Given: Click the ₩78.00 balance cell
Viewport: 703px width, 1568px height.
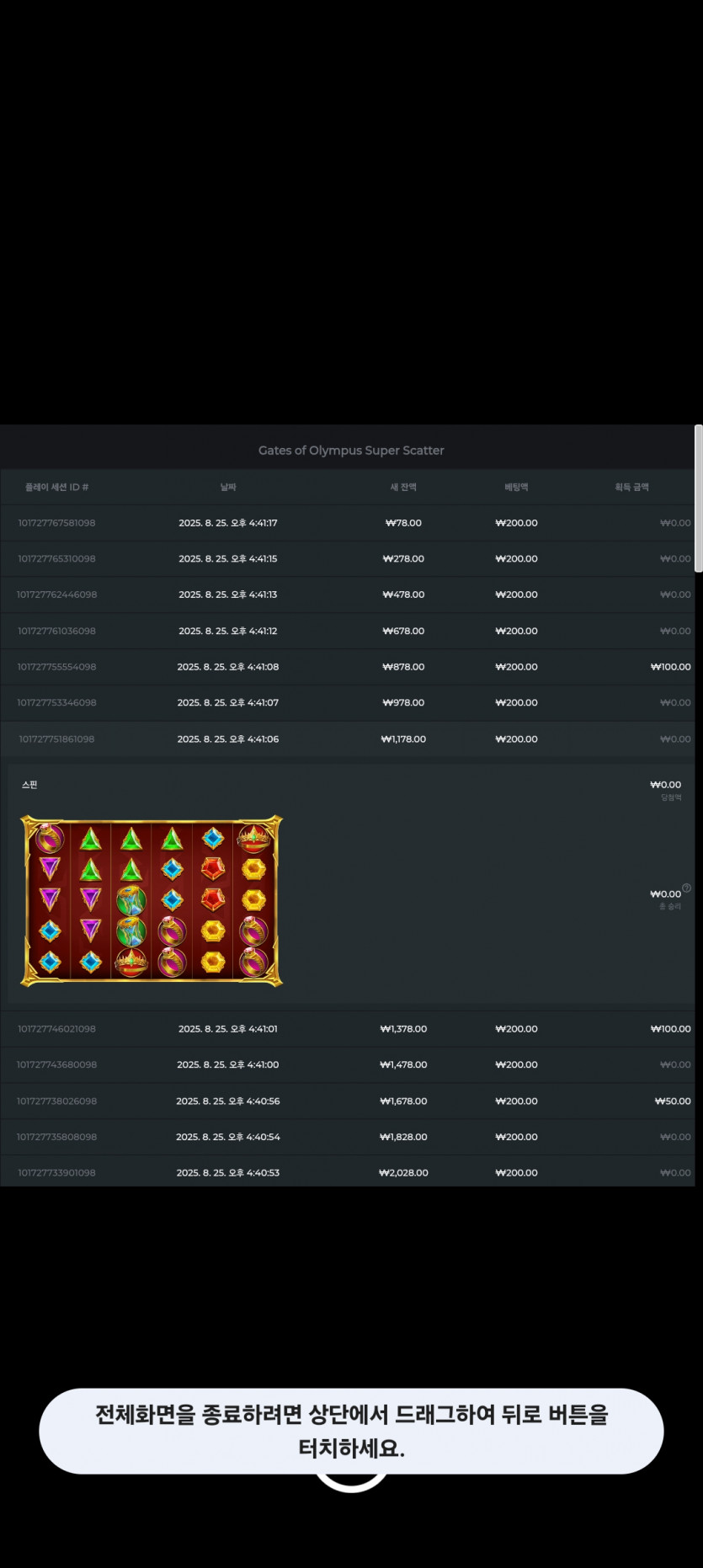Looking at the screenshot, I should click(403, 523).
